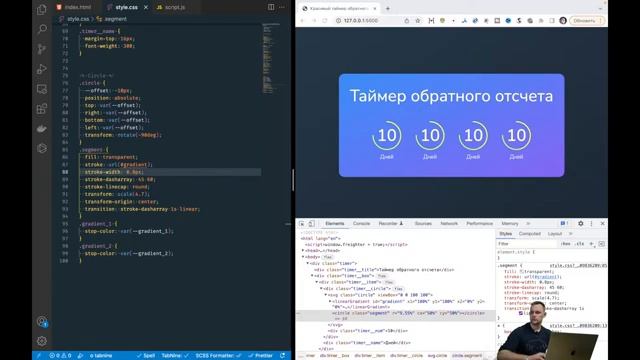Toggle flex badge on timer__box div
The height and width of the screenshot is (360, 640).
382,276
